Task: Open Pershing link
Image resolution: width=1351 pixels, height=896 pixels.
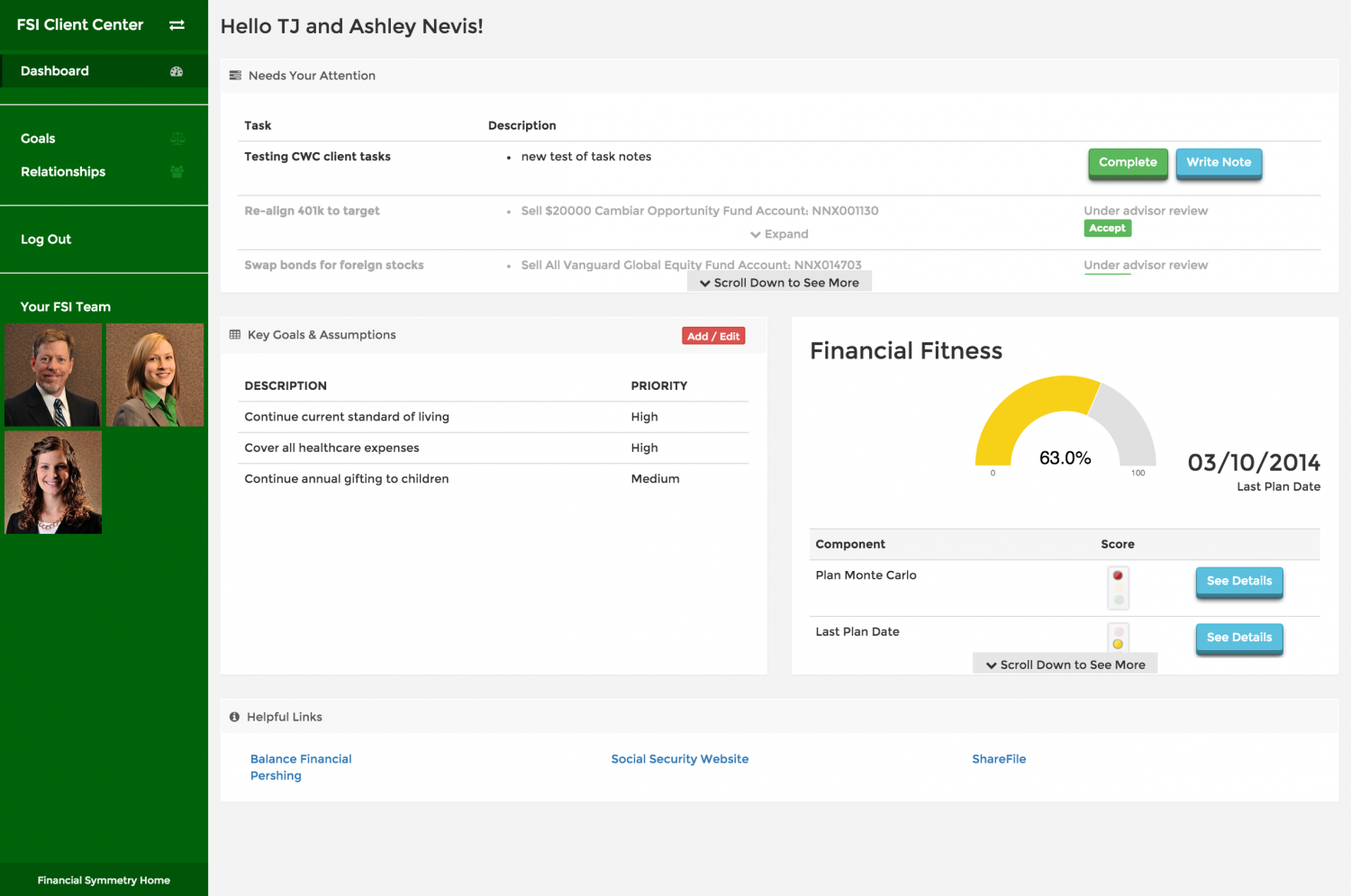Action: pyautogui.click(x=276, y=776)
